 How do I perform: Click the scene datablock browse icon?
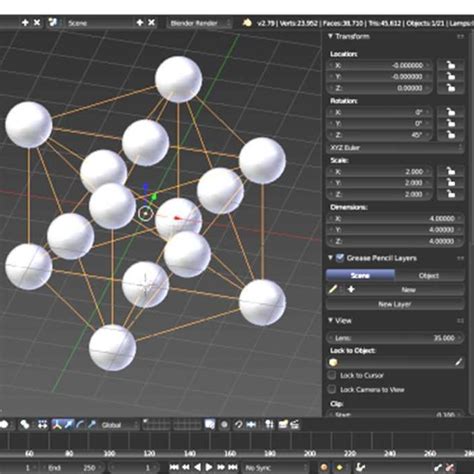pos(53,23)
